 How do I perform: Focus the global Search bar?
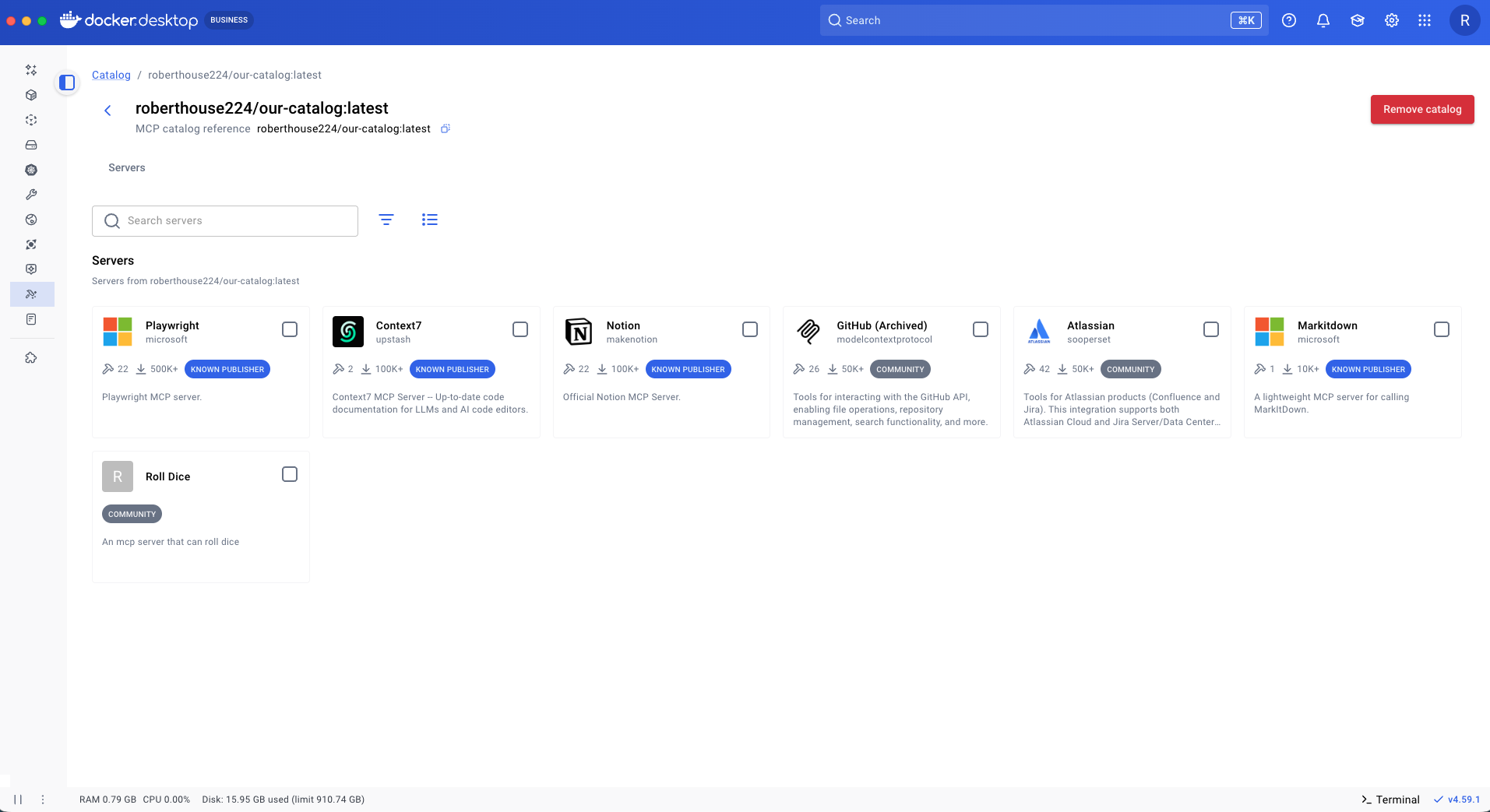[x=1044, y=21]
